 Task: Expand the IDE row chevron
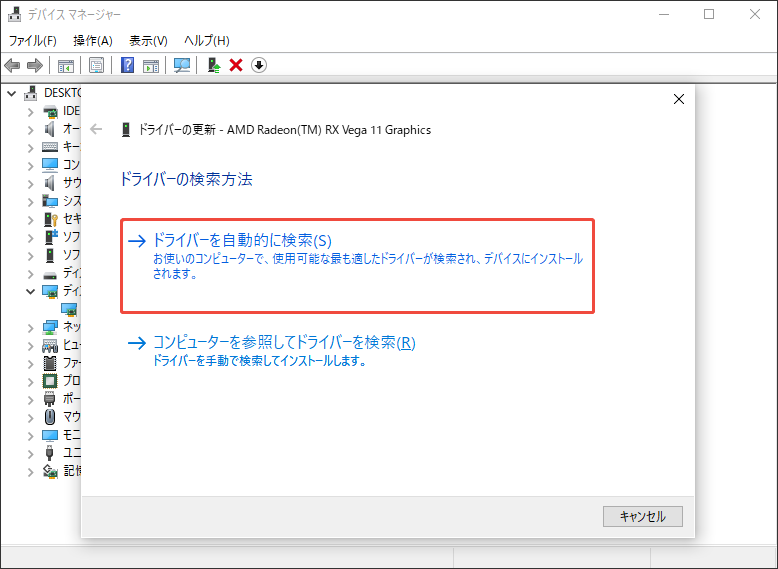(31, 112)
